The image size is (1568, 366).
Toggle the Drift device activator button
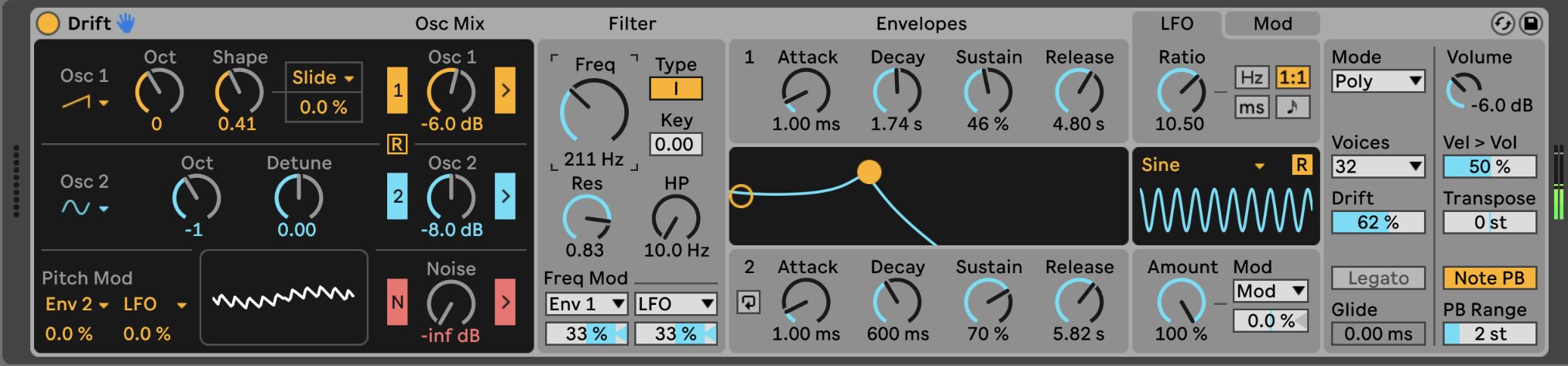(x=48, y=23)
